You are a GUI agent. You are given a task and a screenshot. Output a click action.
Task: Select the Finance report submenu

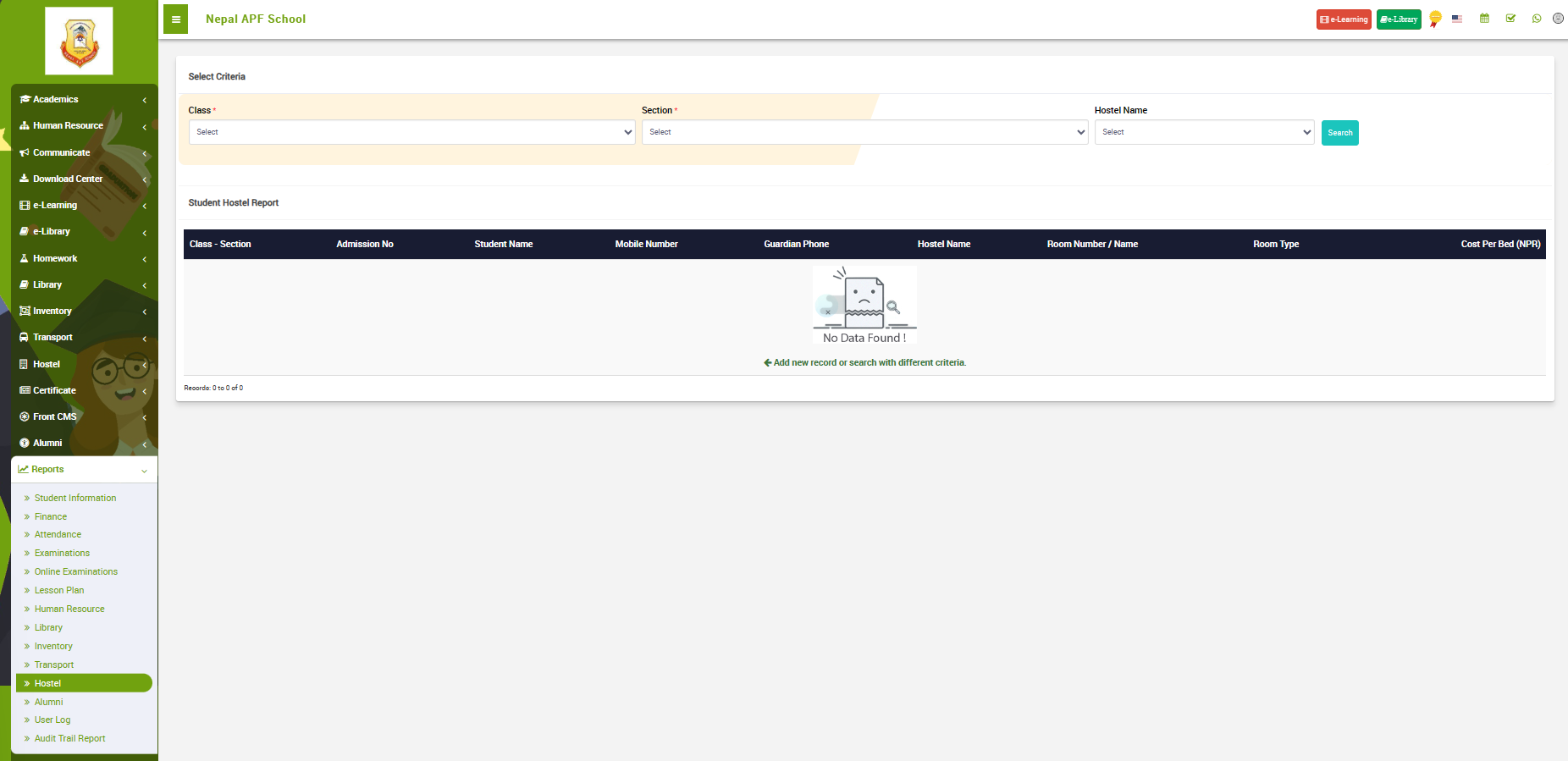point(51,516)
